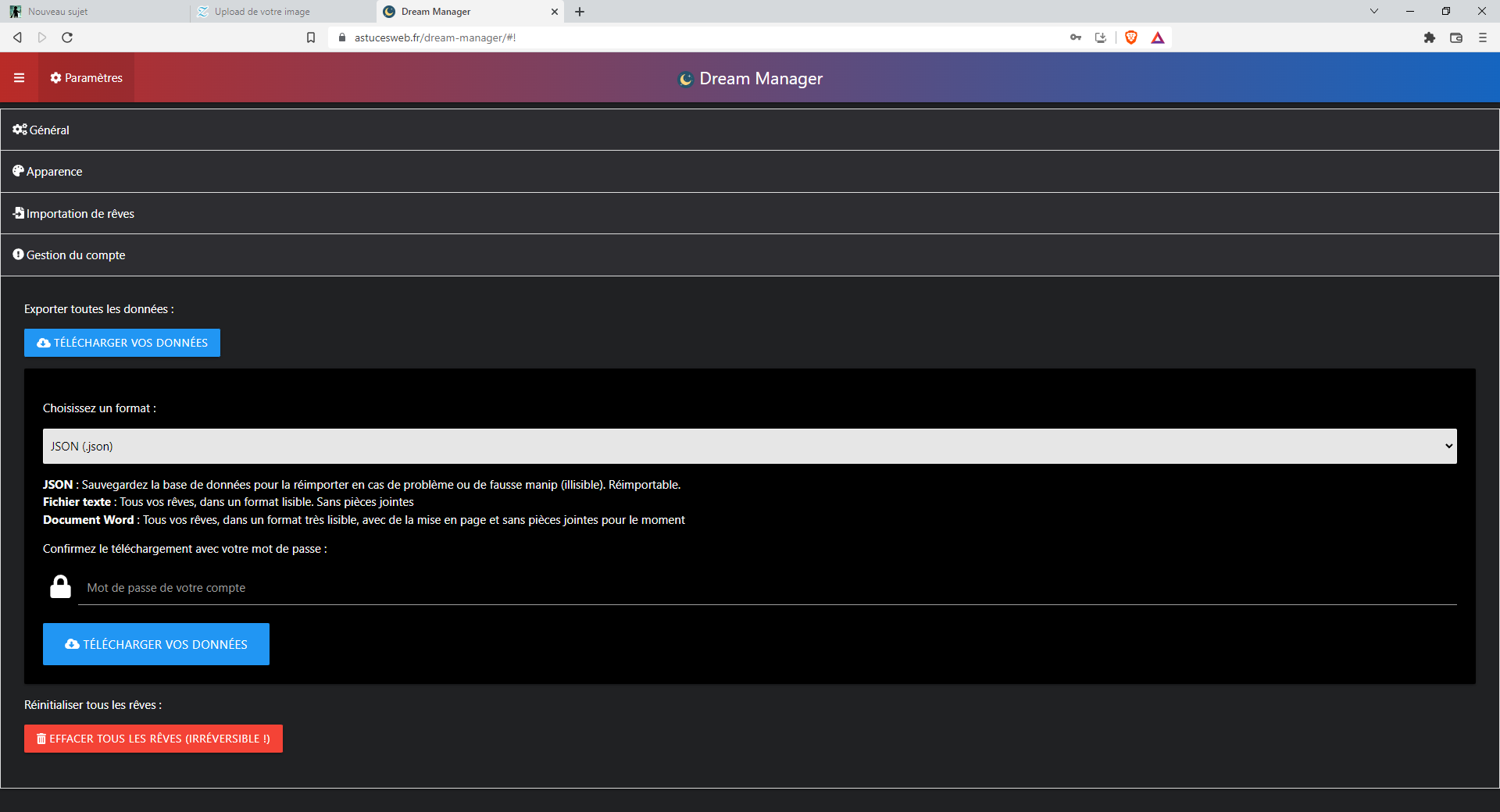Viewport: 1500px width, 812px height.
Task: Select the Dream Manager tab
Action: tap(469, 12)
